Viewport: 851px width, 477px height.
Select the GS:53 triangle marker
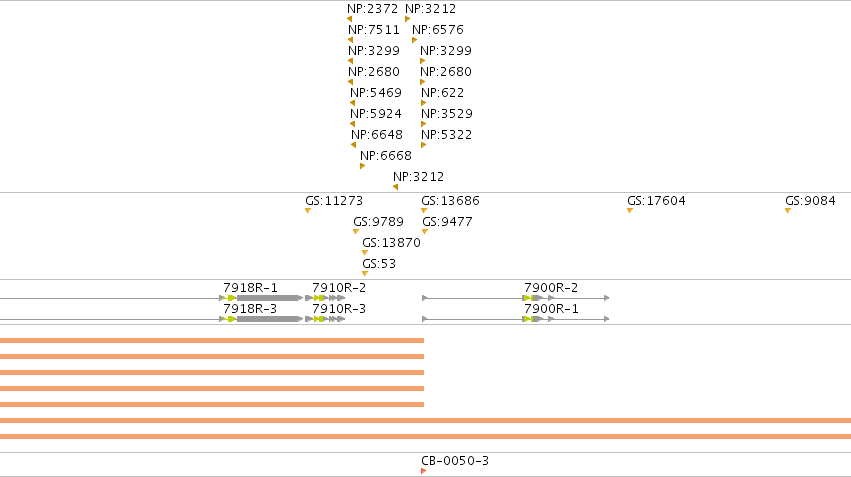(365, 274)
